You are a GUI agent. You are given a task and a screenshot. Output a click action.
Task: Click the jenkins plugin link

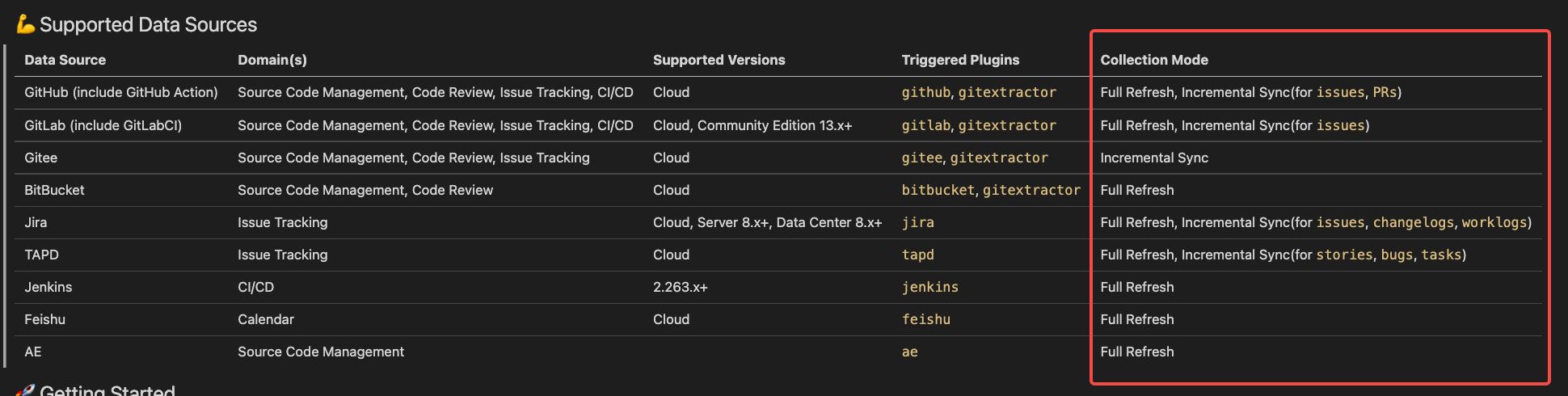929,287
